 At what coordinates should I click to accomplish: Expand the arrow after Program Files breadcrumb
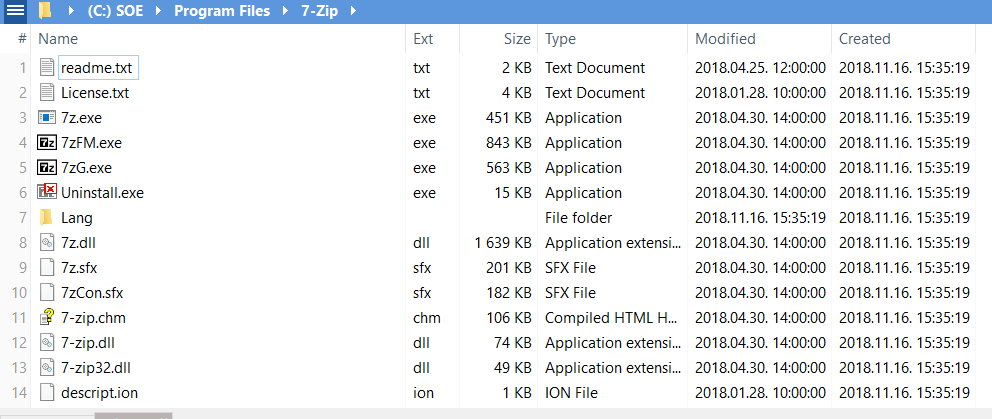285,11
